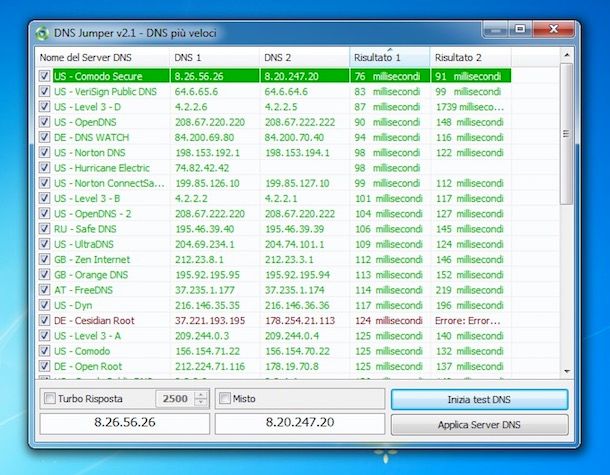Image resolution: width=610 pixels, height=475 pixels.
Task: Click primary DNS field showing 8.26.56.26
Action: point(124,423)
